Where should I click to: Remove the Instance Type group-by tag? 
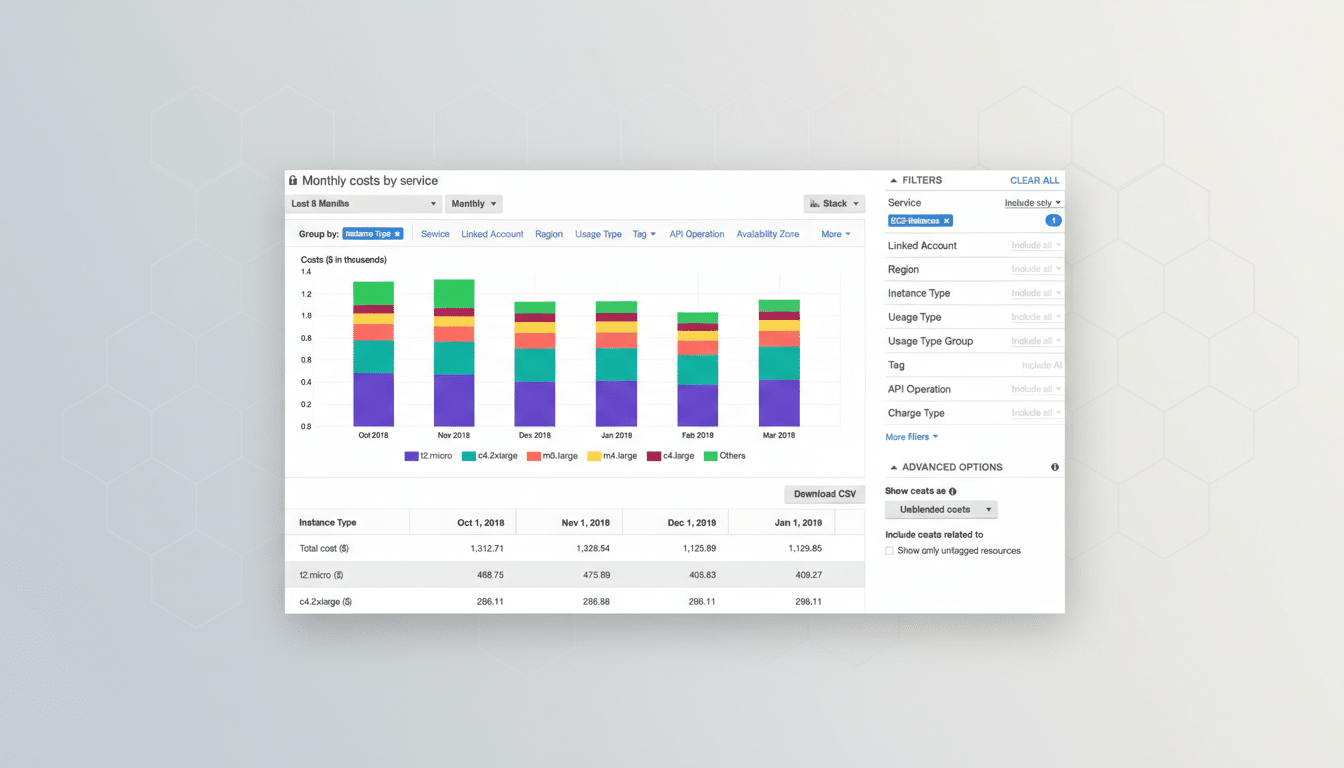coord(397,234)
